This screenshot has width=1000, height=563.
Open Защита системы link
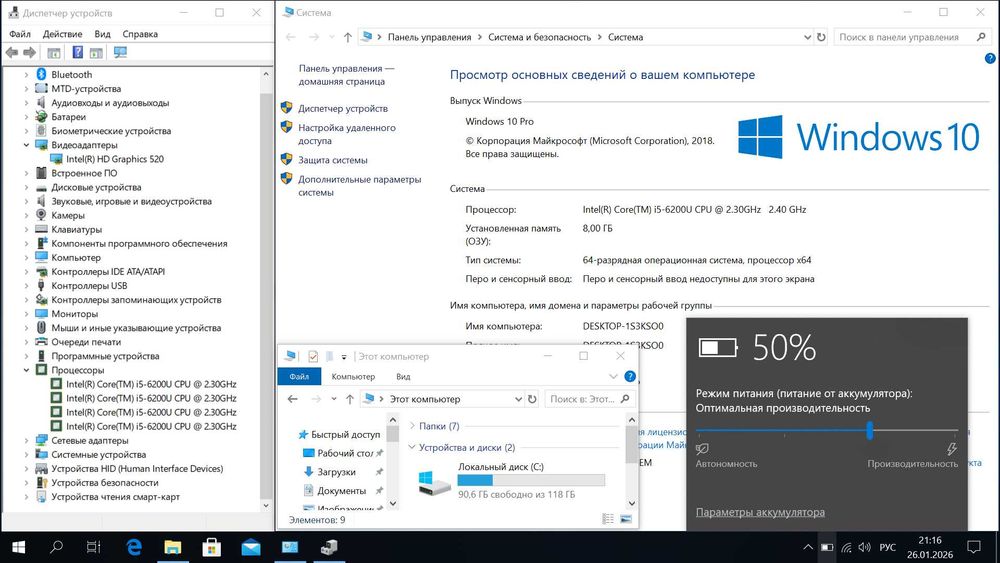click(333, 160)
